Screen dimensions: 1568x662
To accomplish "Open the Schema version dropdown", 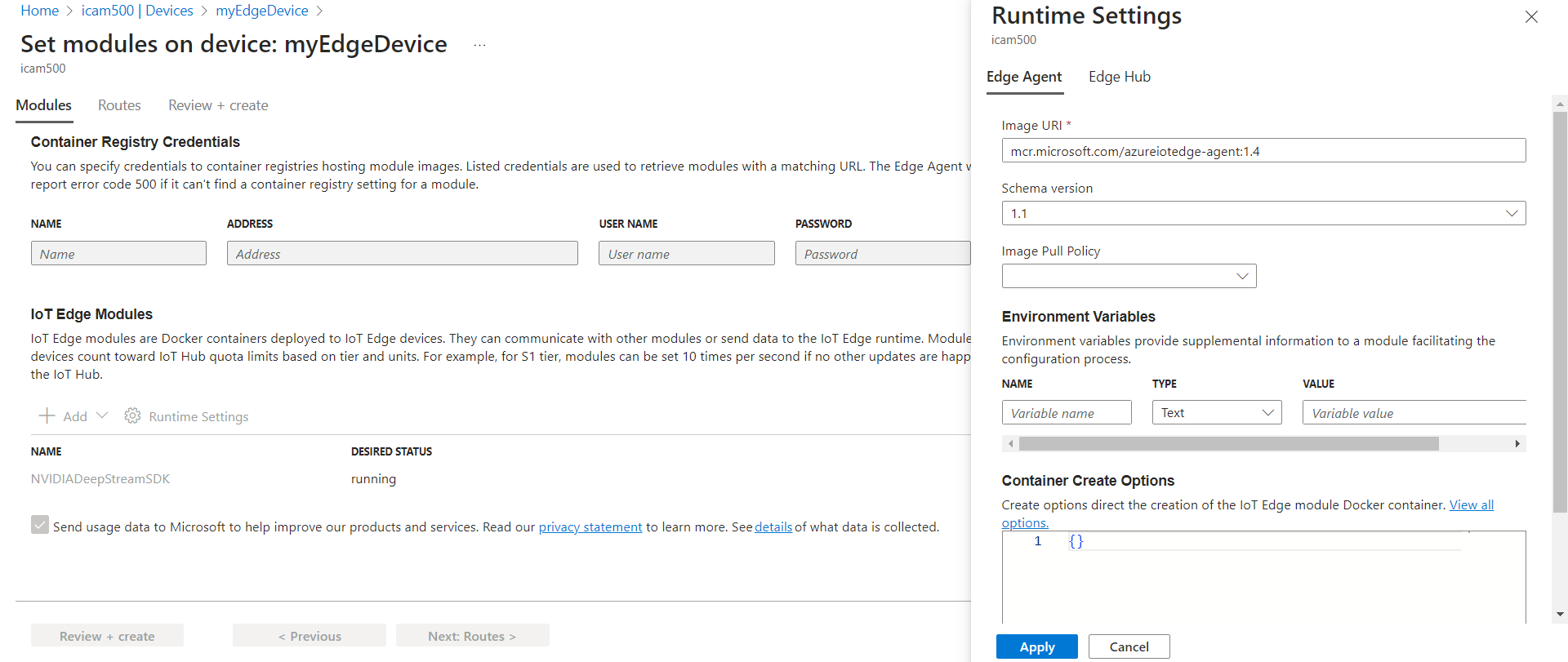I will 1263,214.
